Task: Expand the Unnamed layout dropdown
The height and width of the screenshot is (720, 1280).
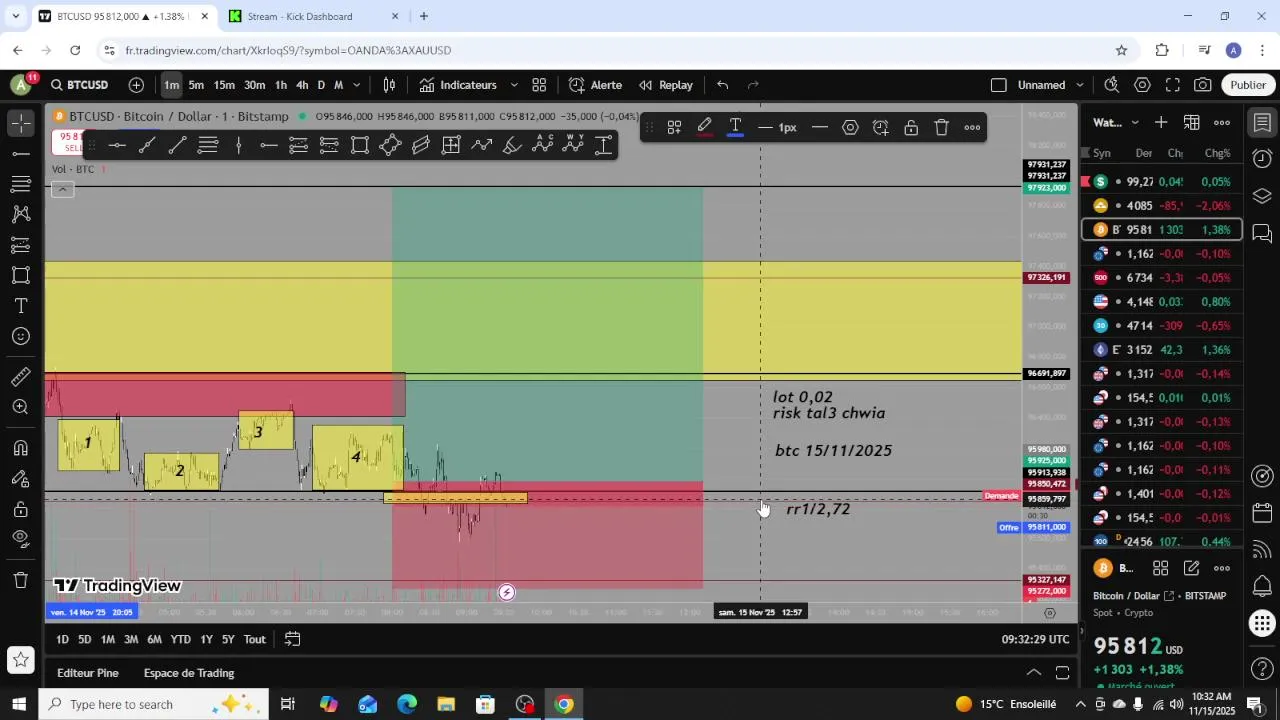Action: 1078,85
